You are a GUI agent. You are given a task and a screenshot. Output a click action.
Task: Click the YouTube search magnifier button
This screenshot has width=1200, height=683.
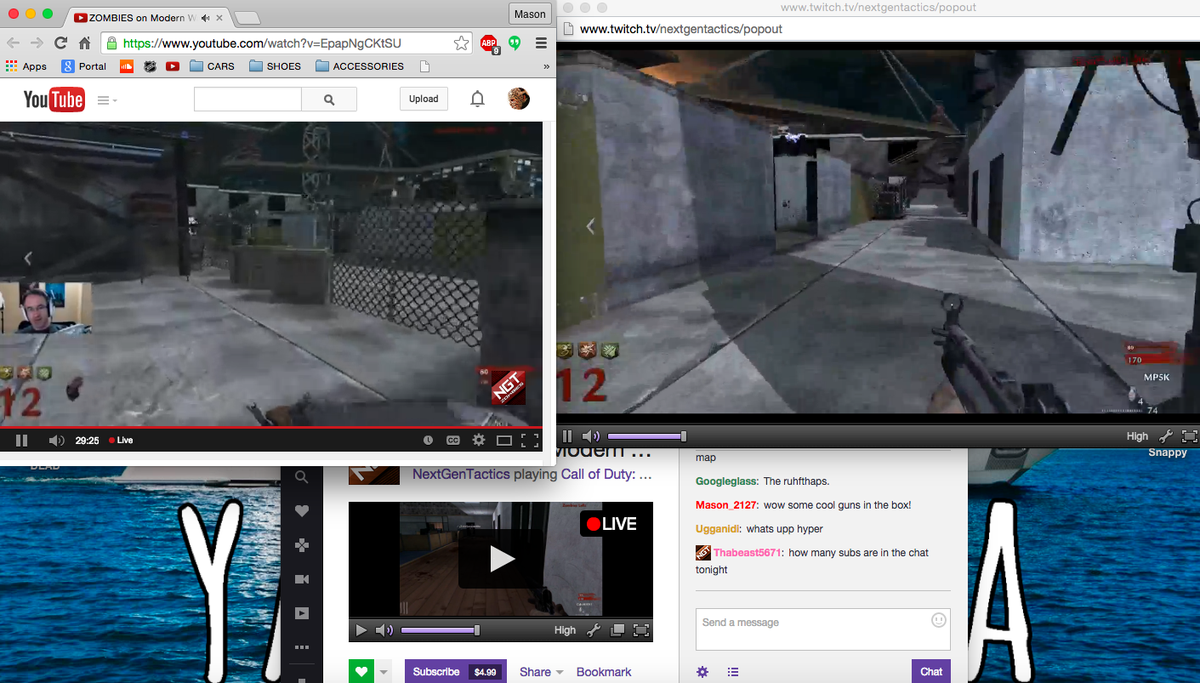point(329,99)
